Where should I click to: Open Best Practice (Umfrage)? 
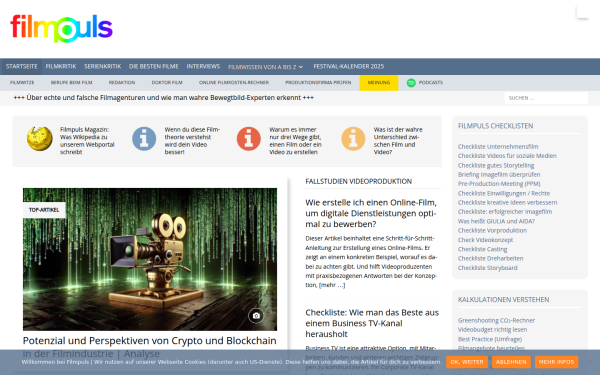click(x=490, y=339)
